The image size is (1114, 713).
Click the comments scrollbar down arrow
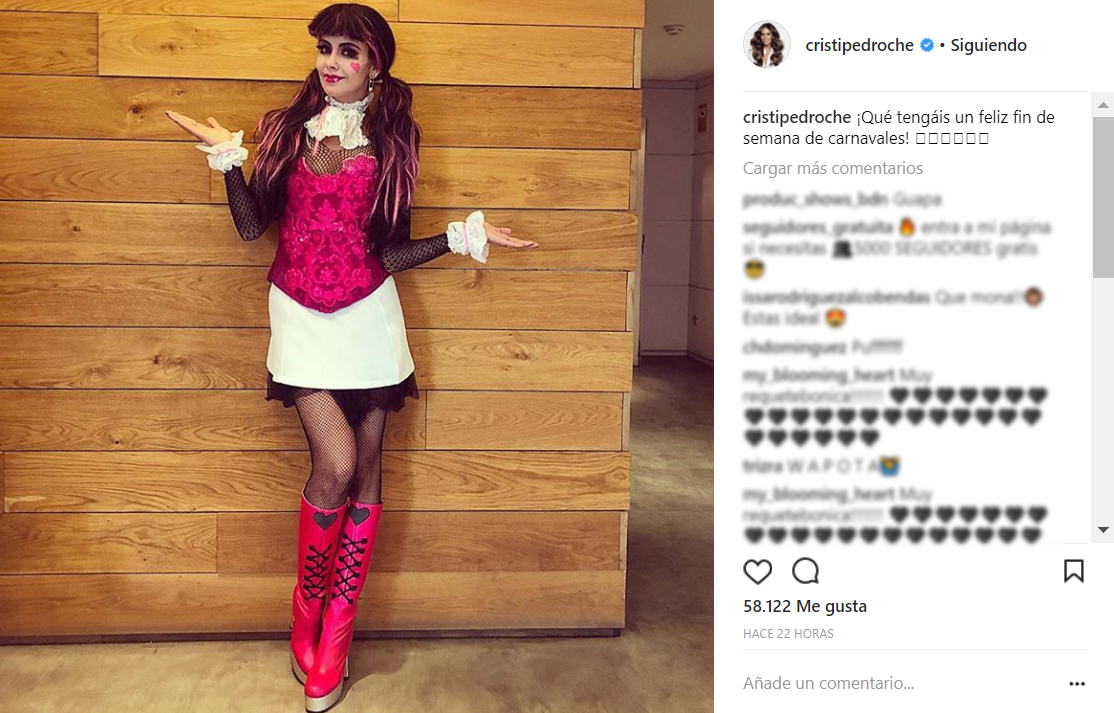pos(1103,530)
